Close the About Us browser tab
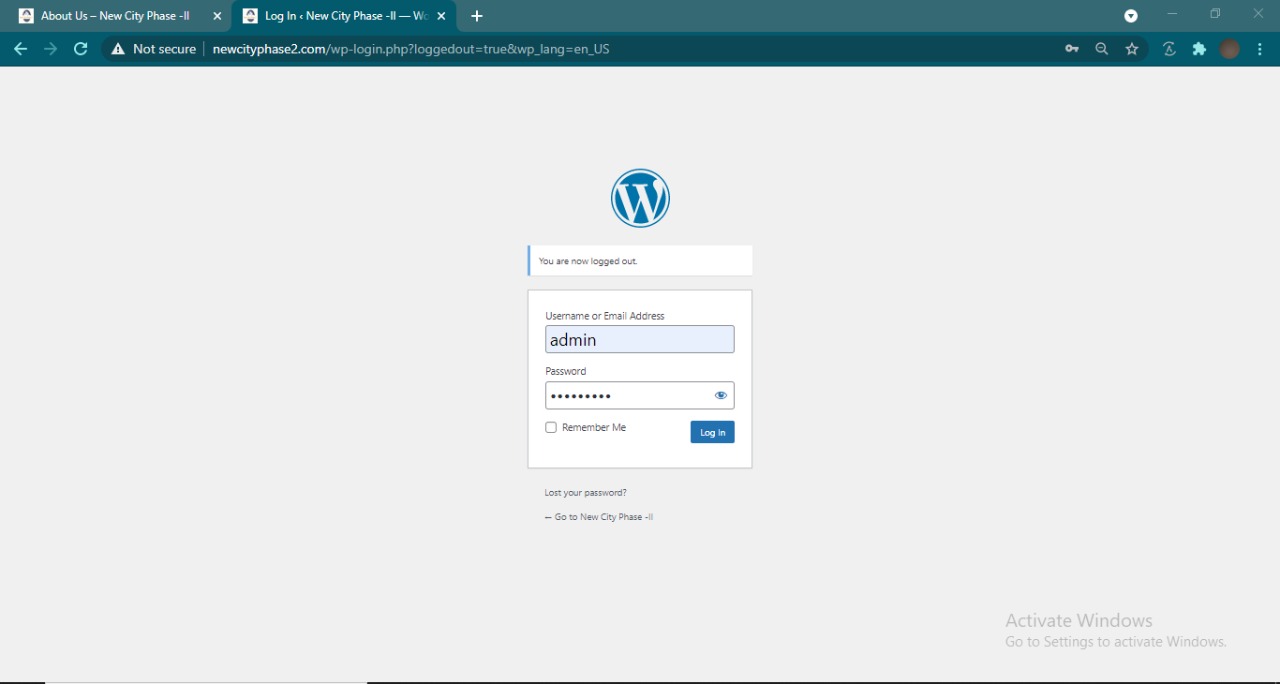This screenshot has width=1280, height=684. coord(217,16)
